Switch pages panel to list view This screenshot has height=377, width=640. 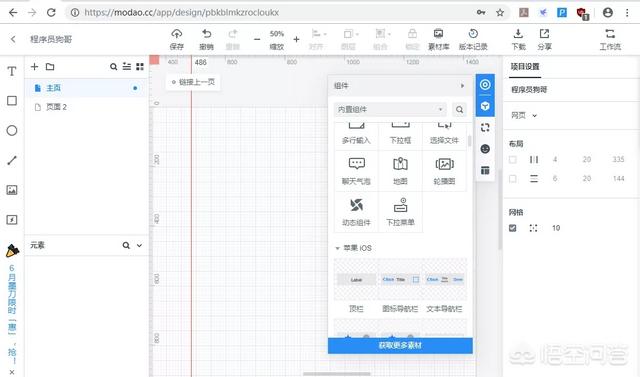[x=127, y=67]
